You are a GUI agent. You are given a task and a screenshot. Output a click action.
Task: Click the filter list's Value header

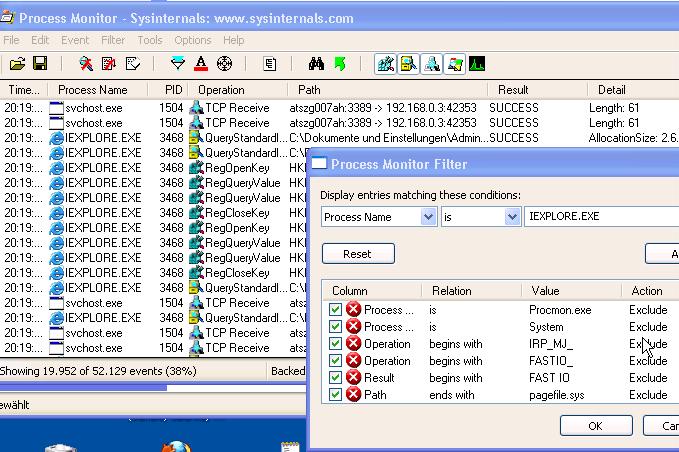(571, 291)
